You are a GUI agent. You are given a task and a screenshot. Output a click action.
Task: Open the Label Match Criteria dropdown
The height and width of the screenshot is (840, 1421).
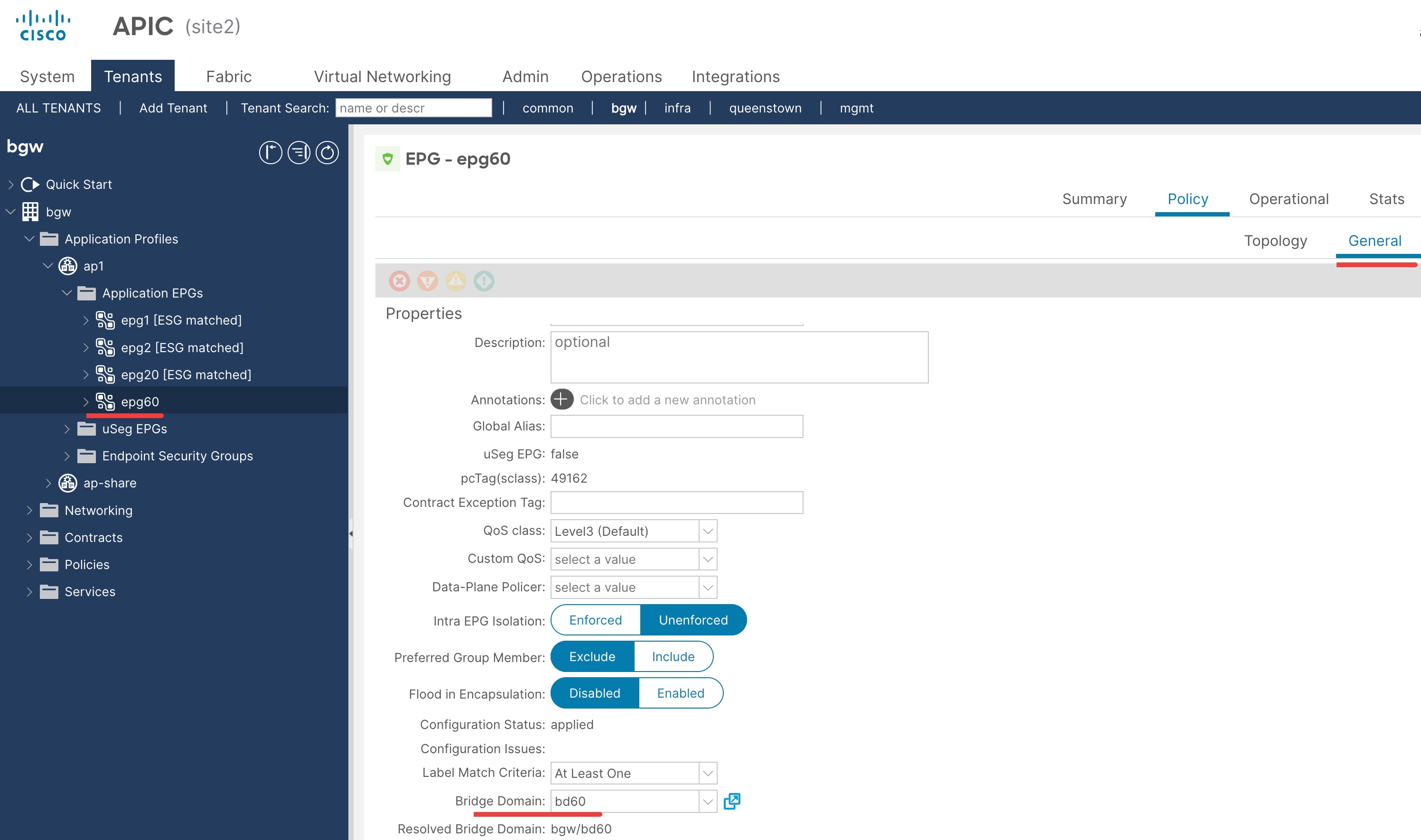click(708, 773)
